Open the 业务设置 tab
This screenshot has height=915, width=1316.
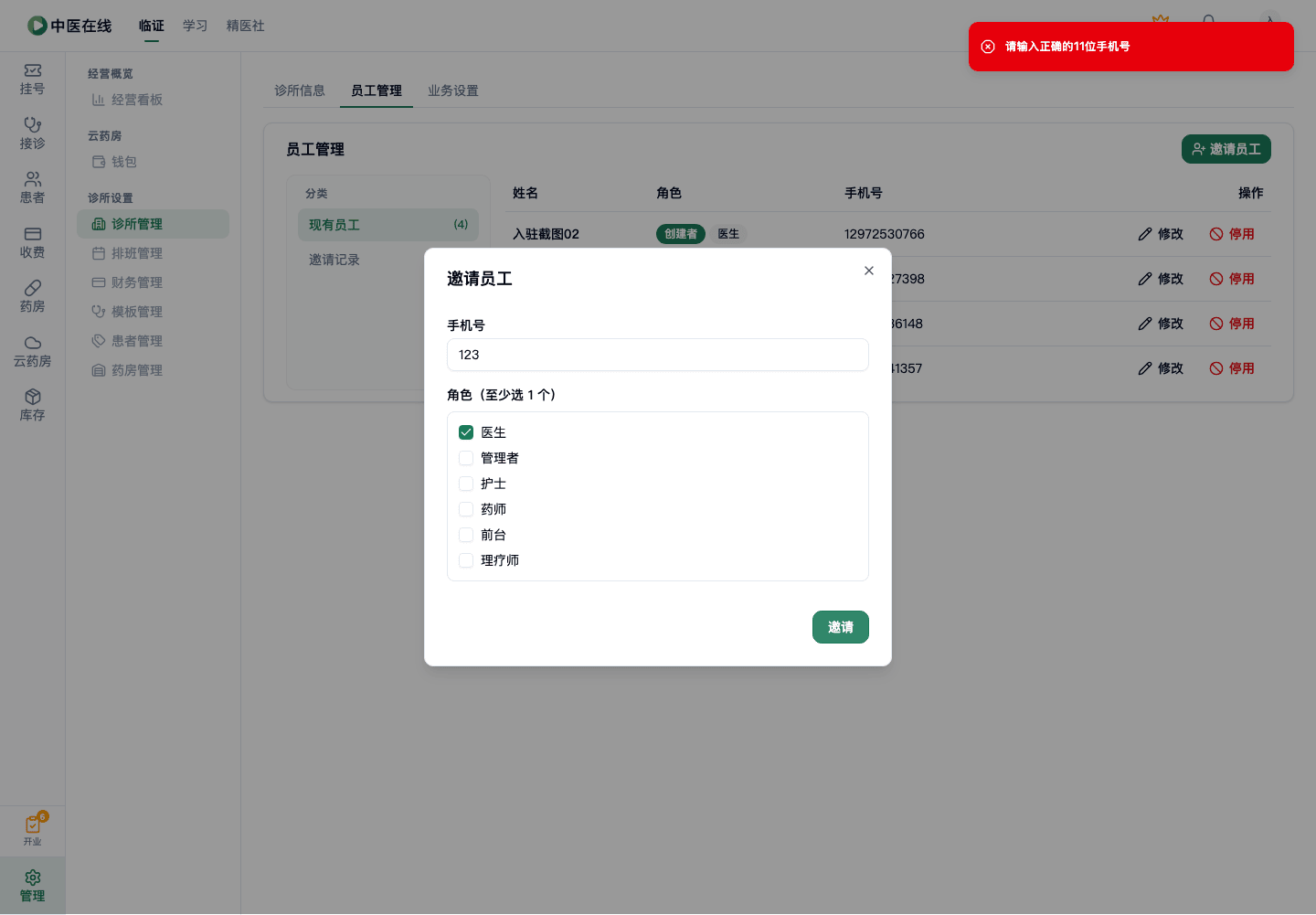pyautogui.click(x=453, y=90)
